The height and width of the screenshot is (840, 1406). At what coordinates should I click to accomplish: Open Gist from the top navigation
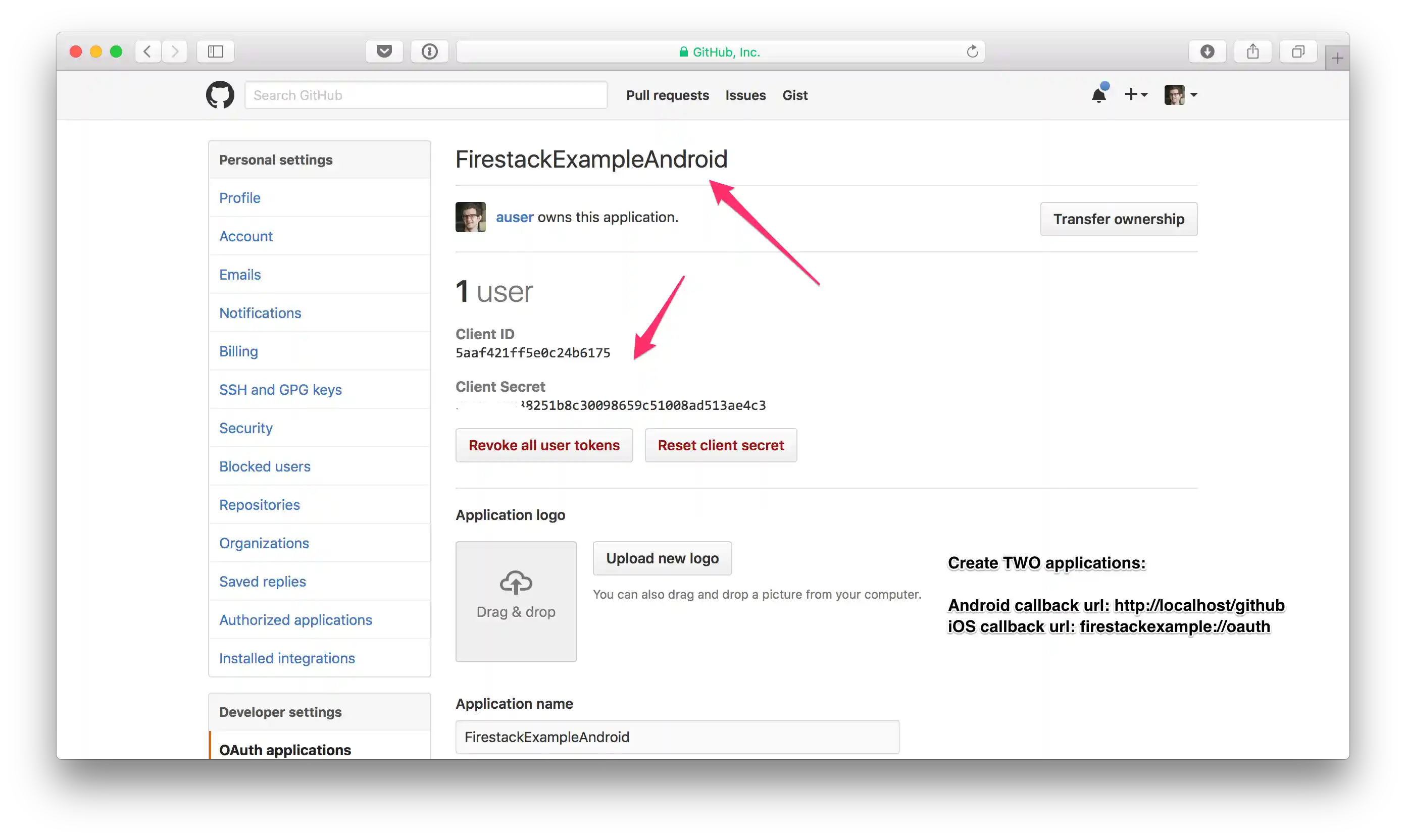point(794,95)
